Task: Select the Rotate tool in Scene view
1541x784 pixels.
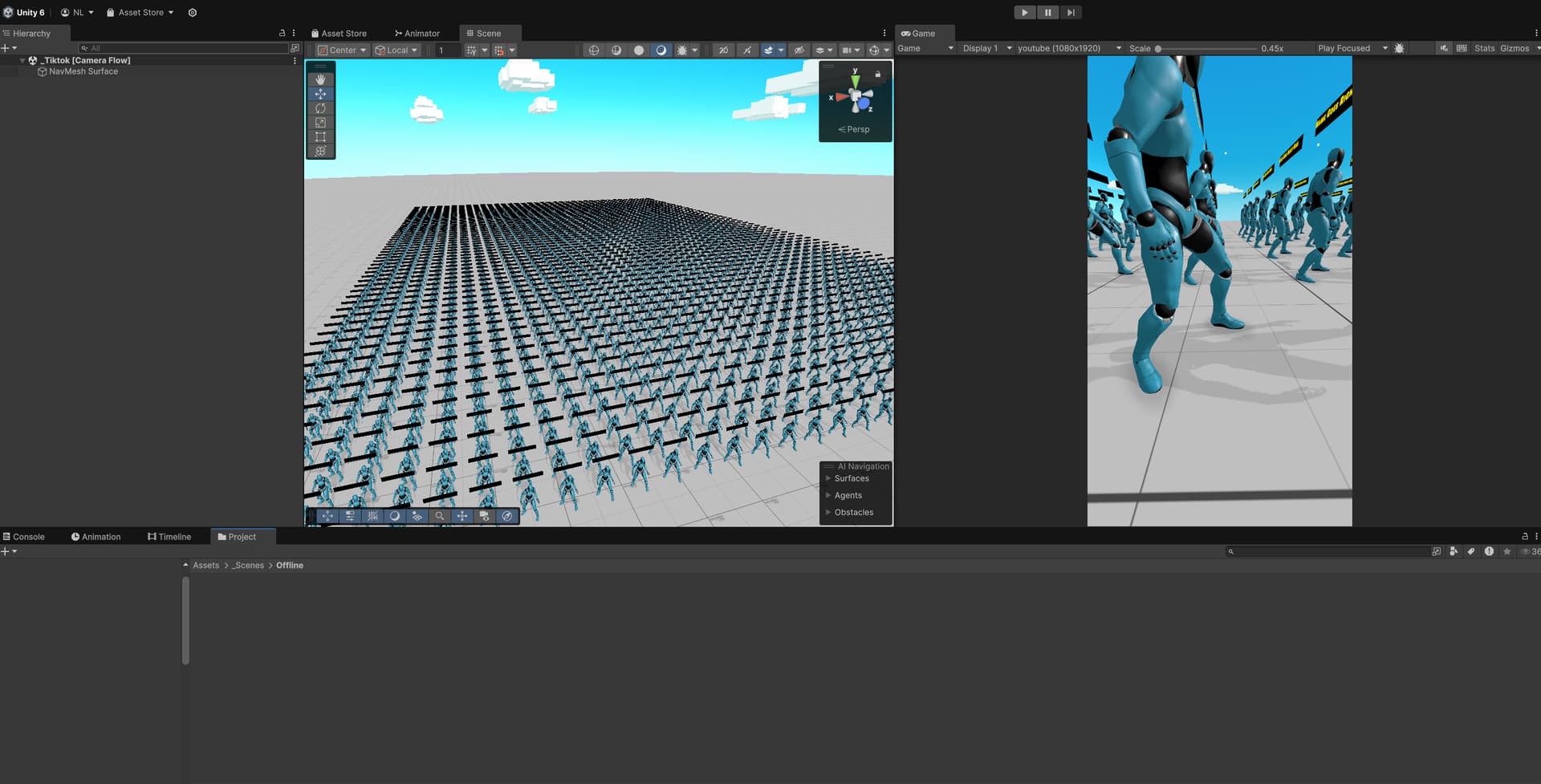Action: pos(321,108)
